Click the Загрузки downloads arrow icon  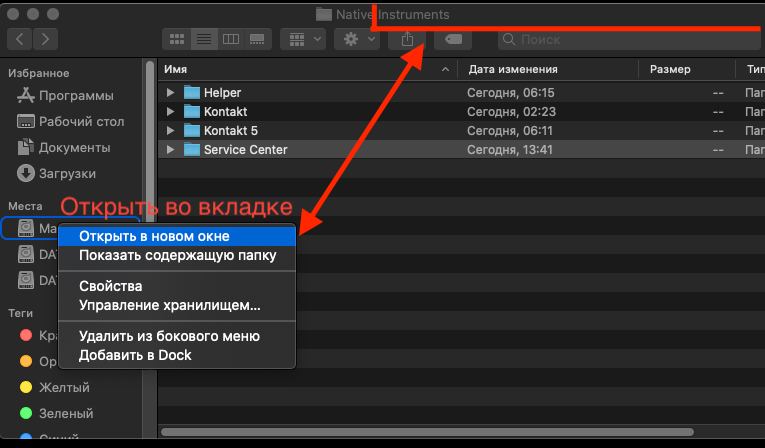(x=25, y=173)
